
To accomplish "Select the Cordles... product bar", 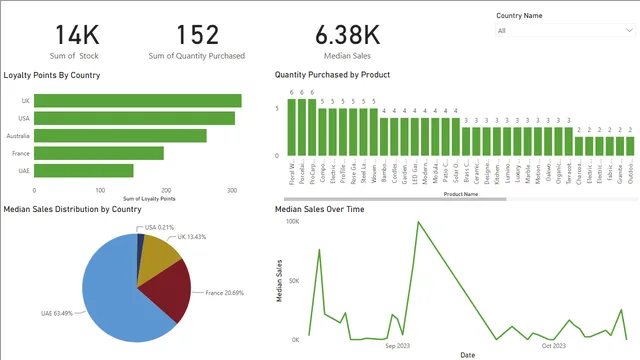I will point(394,137).
